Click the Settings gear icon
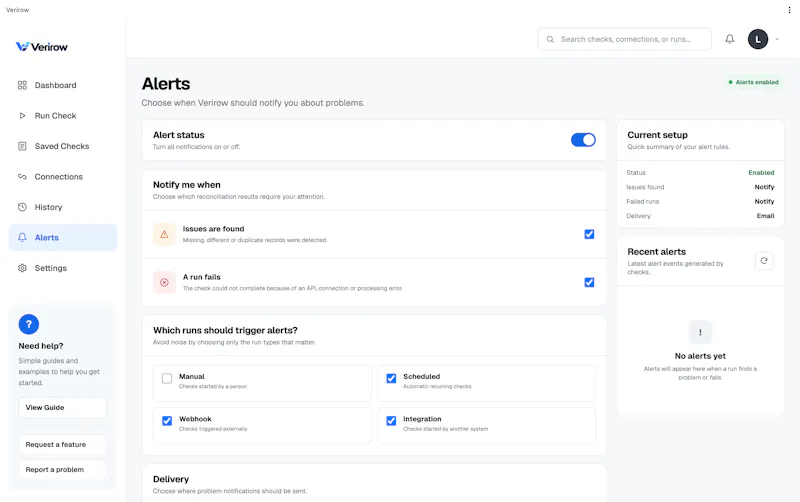Image resolution: width=800 pixels, height=502 pixels. point(22,268)
